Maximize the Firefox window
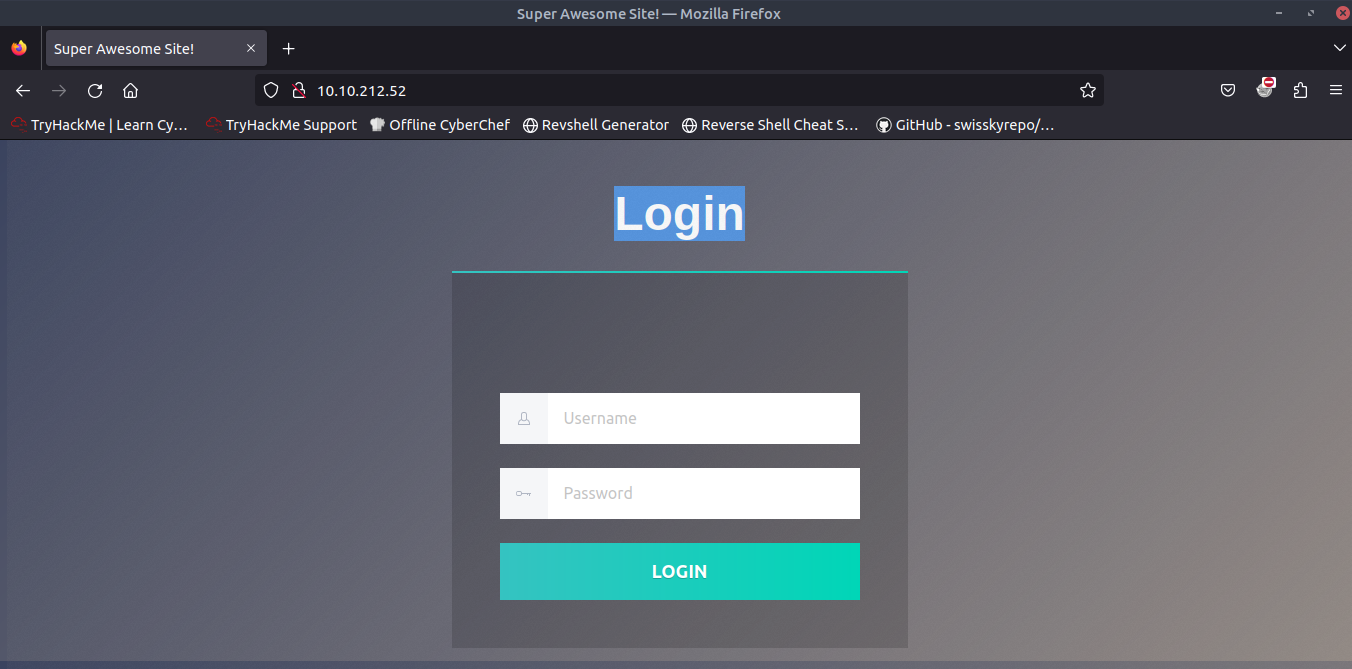The image size is (1352, 669). [x=1310, y=13]
